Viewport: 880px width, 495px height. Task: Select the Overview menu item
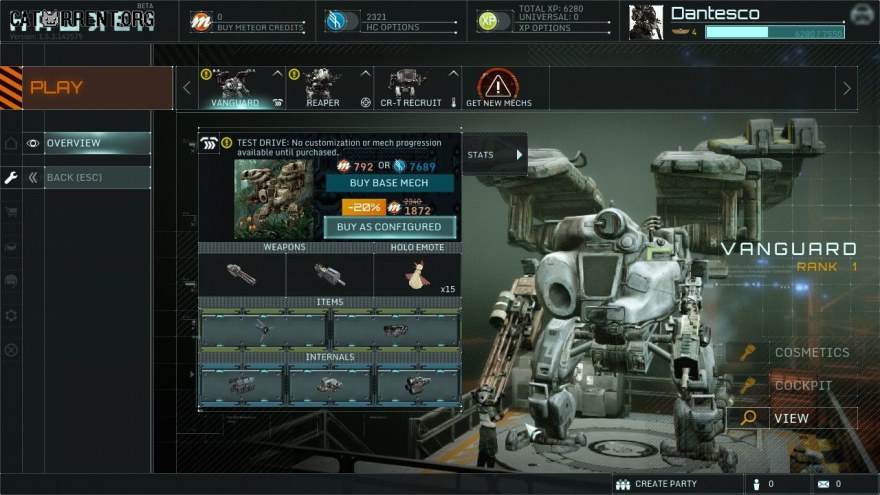click(98, 143)
